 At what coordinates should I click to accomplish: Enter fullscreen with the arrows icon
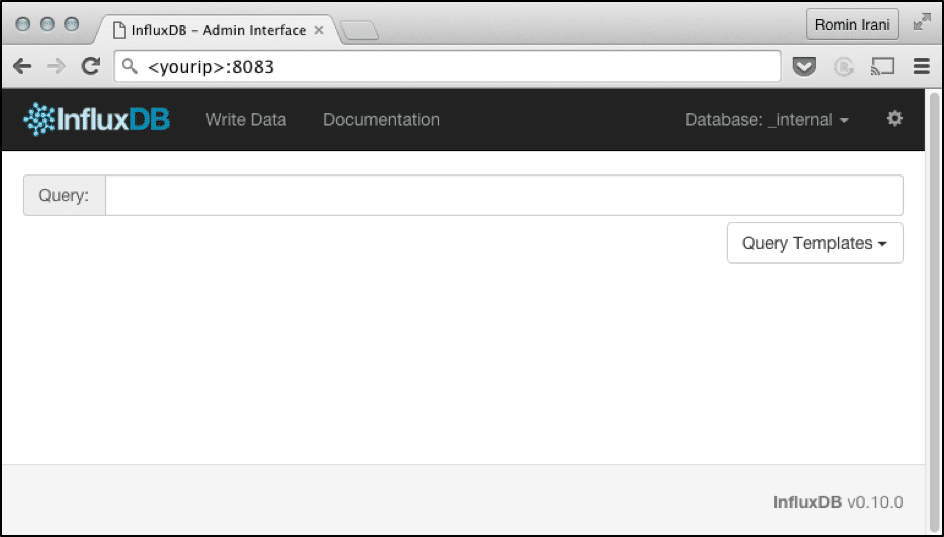point(921,23)
